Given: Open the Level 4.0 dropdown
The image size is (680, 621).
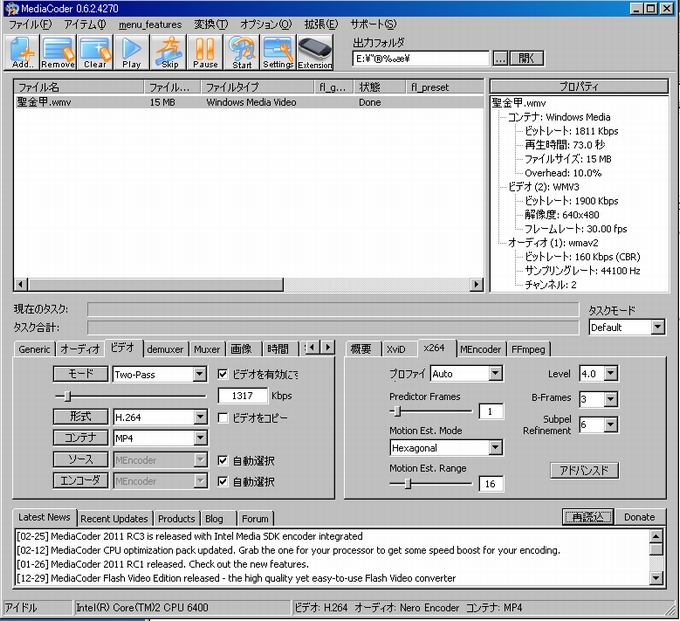Looking at the screenshot, I should coord(611,373).
